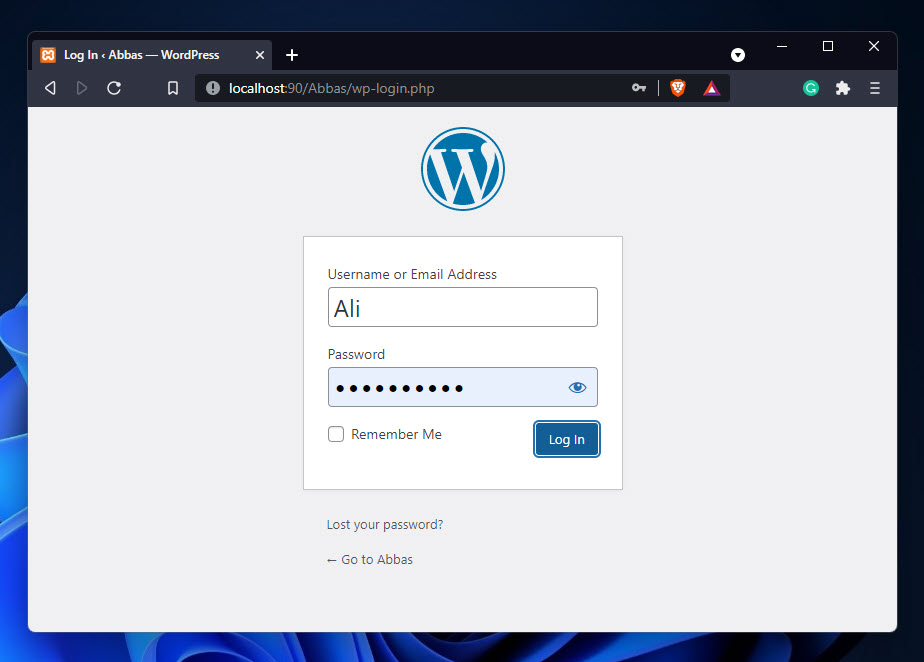
Task: Minimize the browser window
Action: (782, 46)
